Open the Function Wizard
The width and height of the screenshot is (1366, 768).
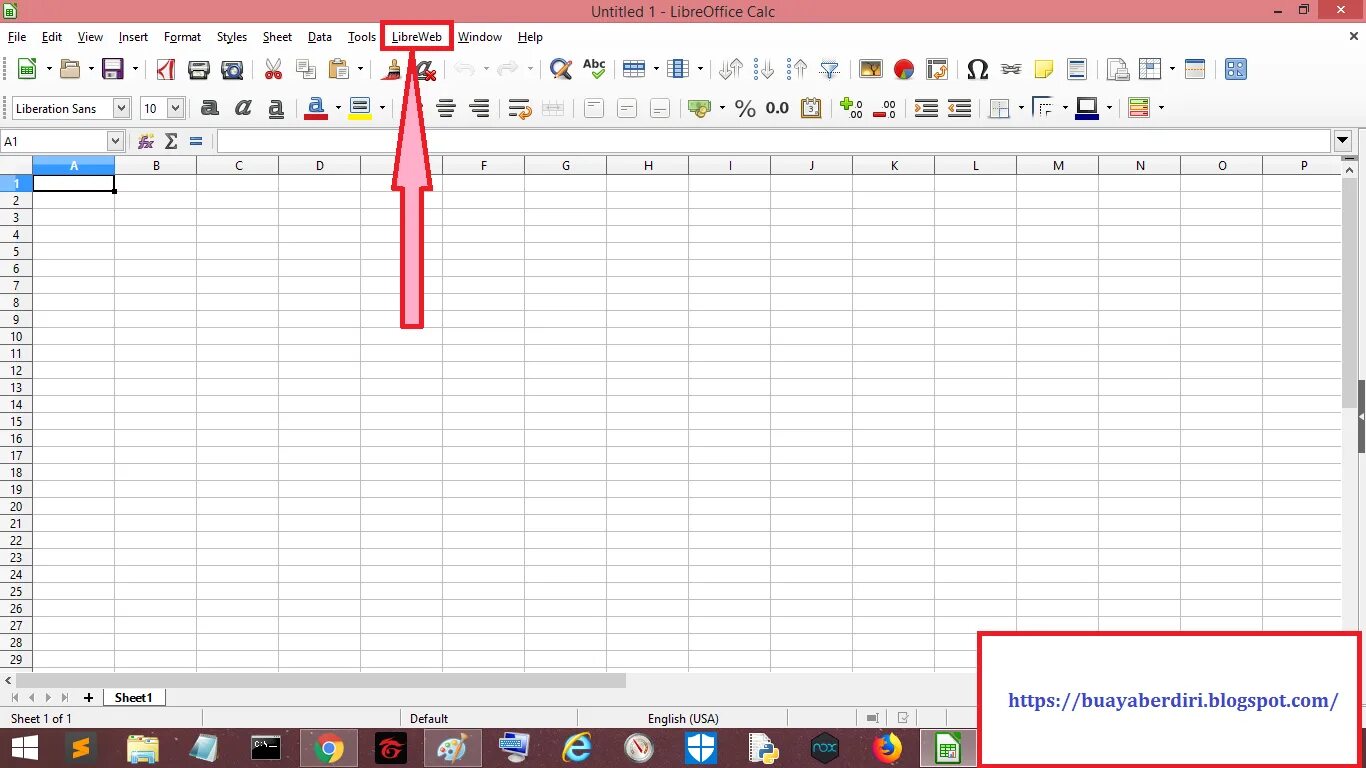(146, 142)
